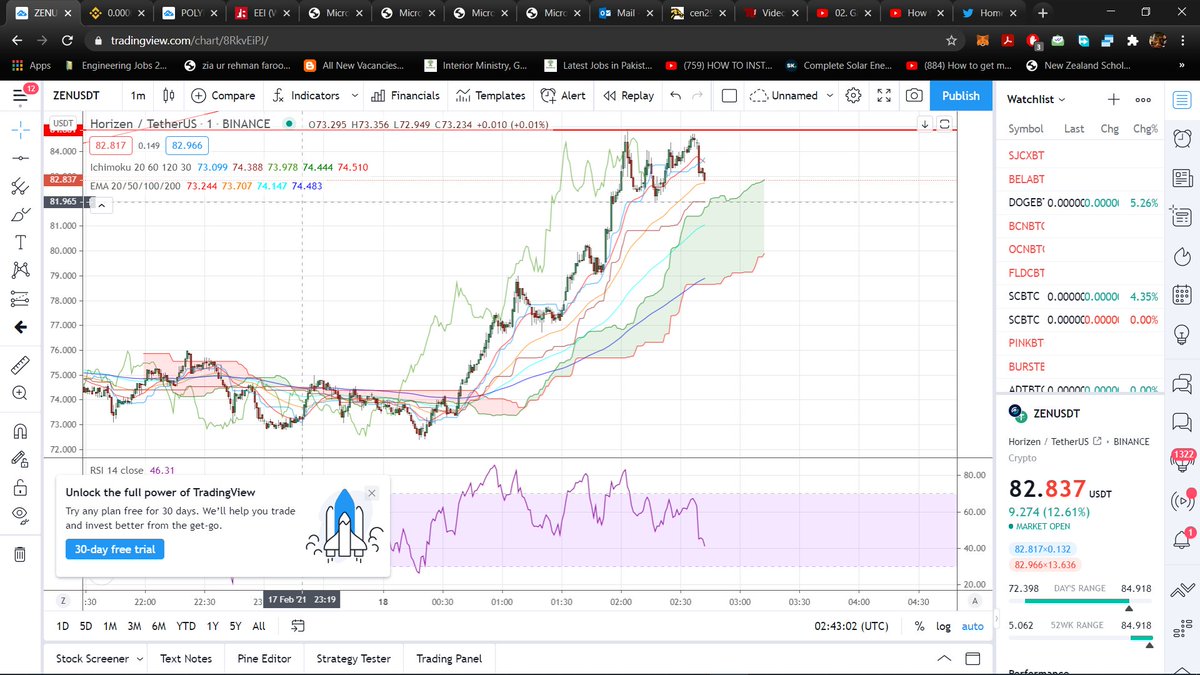Close the TradingView trial promo
The width and height of the screenshot is (1200, 675).
click(x=372, y=493)
